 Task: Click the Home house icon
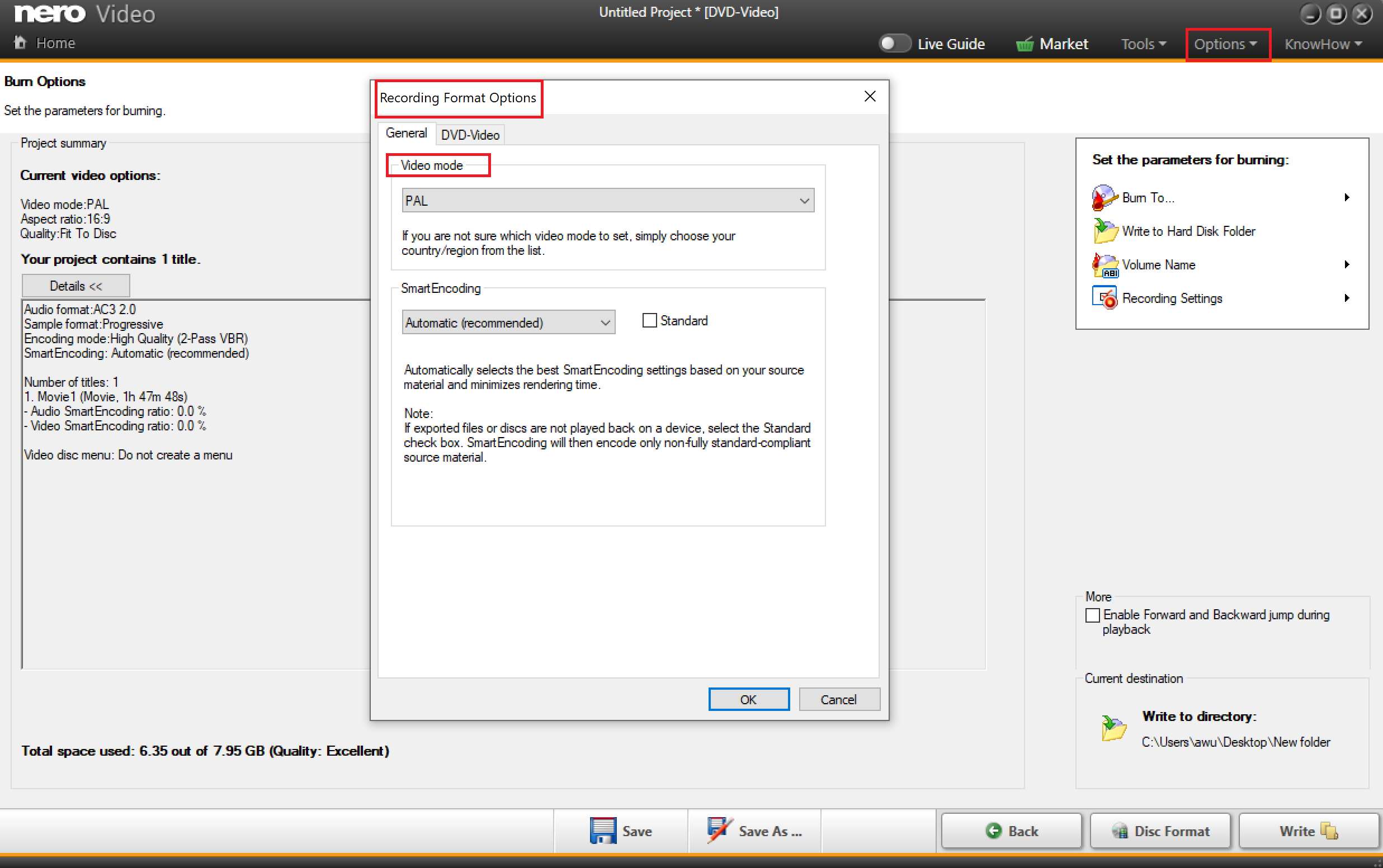point(20,42)
